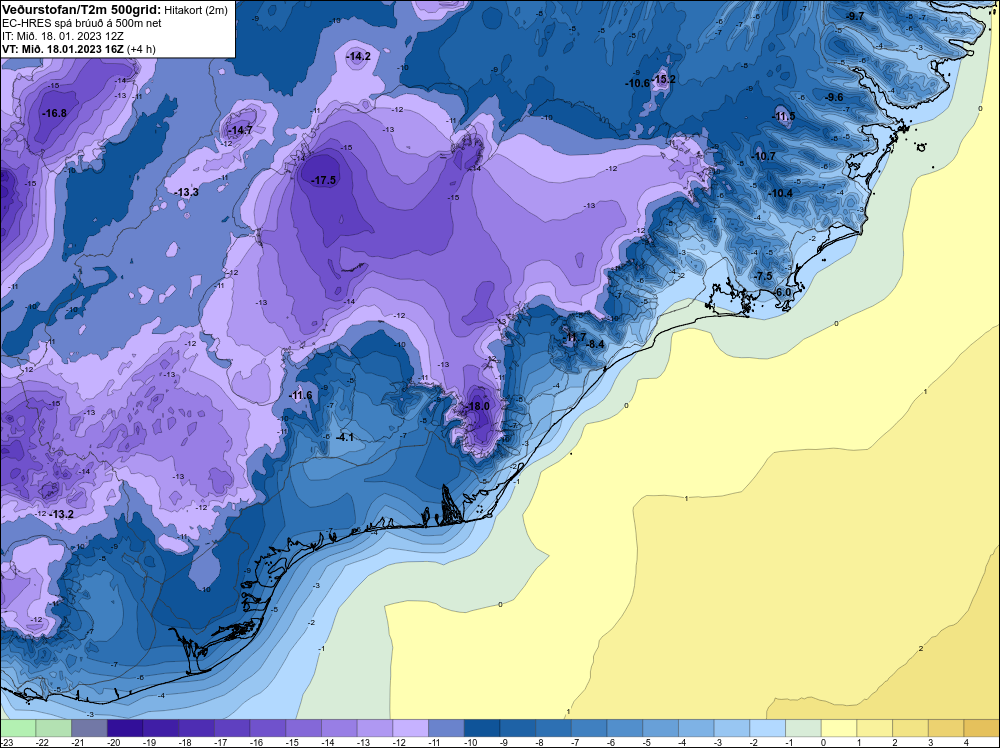Click the -11.6 temperature label
Viewport: 1000px width, 748px height.
[300, 395]
